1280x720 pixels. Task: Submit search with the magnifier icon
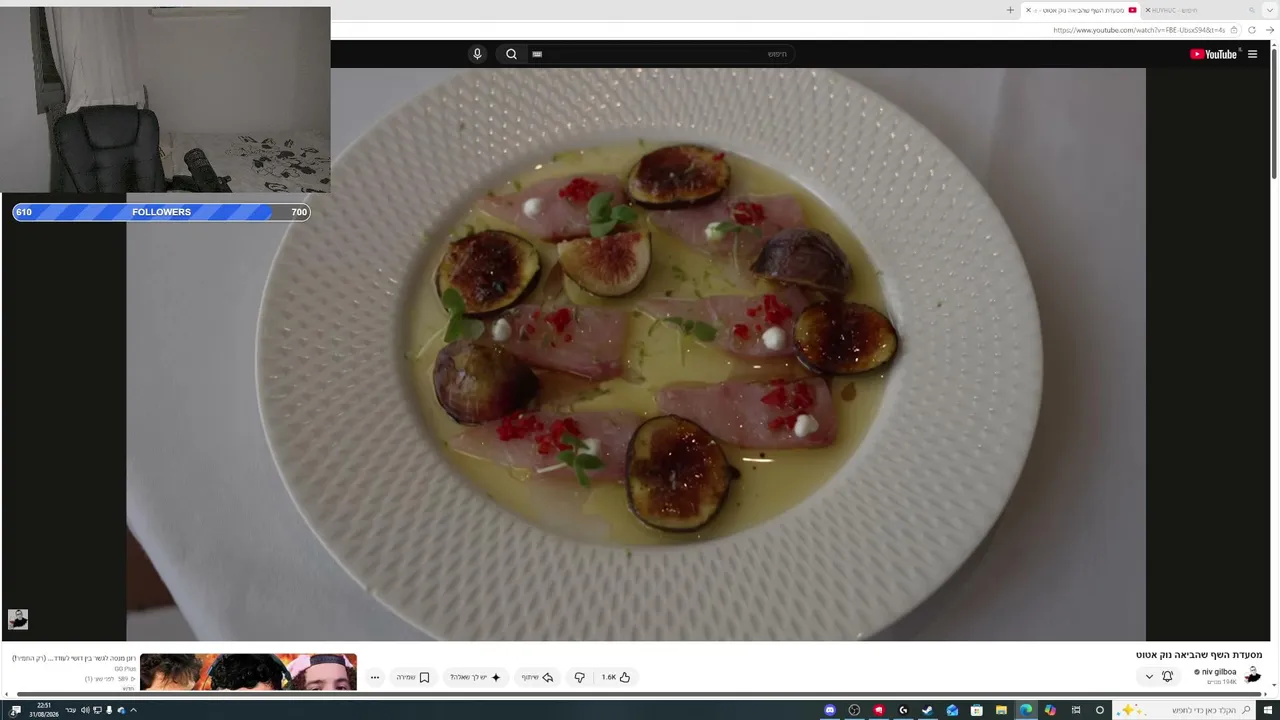(x=511, y=54)
